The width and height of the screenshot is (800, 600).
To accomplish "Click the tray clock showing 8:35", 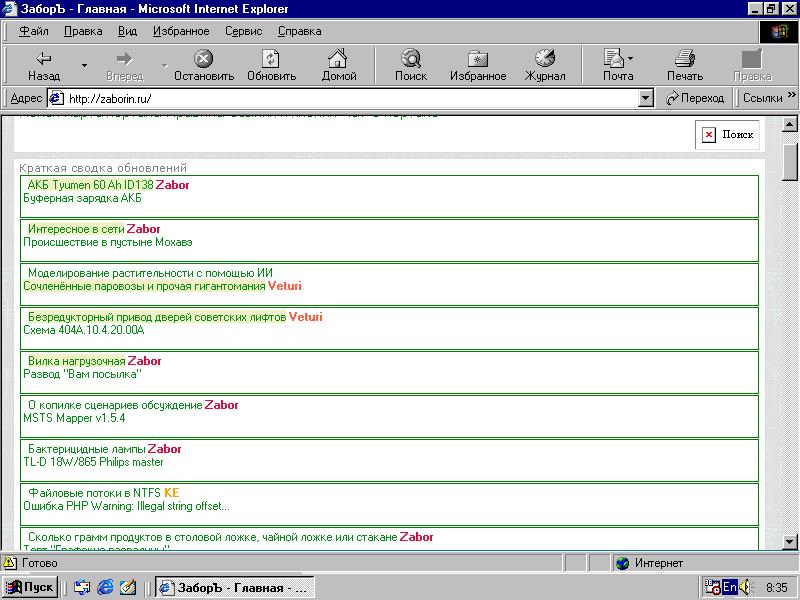I will 777,588.
